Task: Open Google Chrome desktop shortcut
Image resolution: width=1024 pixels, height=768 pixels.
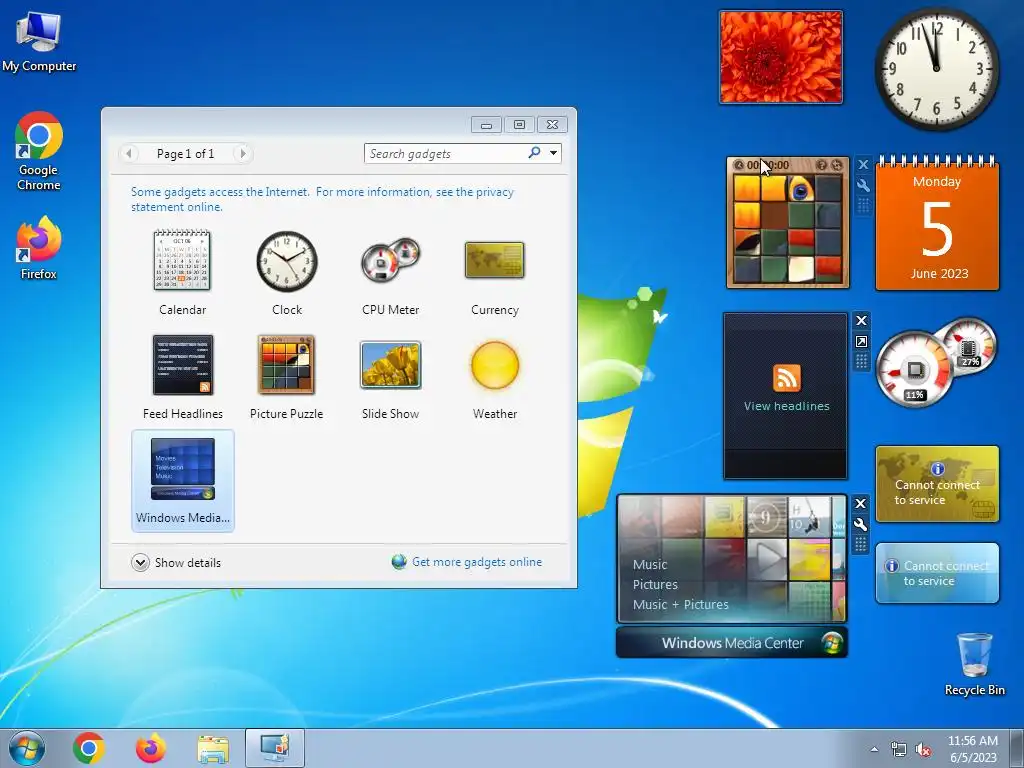Action: (x=39, y=152)
